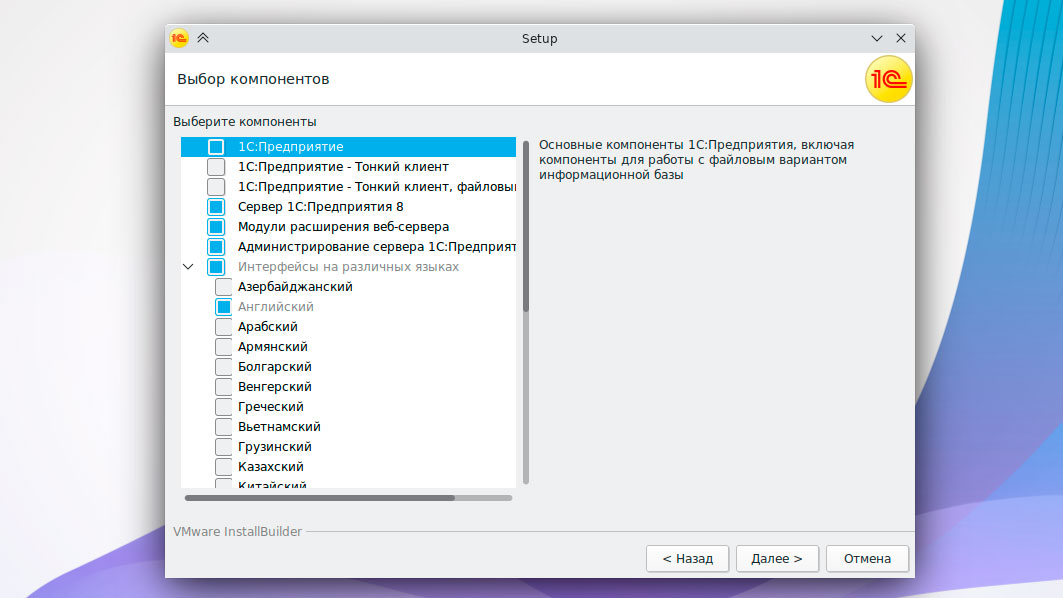Select Сервер 1С:Предприятия 8 row label
The width and height of the screenshot is (1063, 598).
[320, 207]
